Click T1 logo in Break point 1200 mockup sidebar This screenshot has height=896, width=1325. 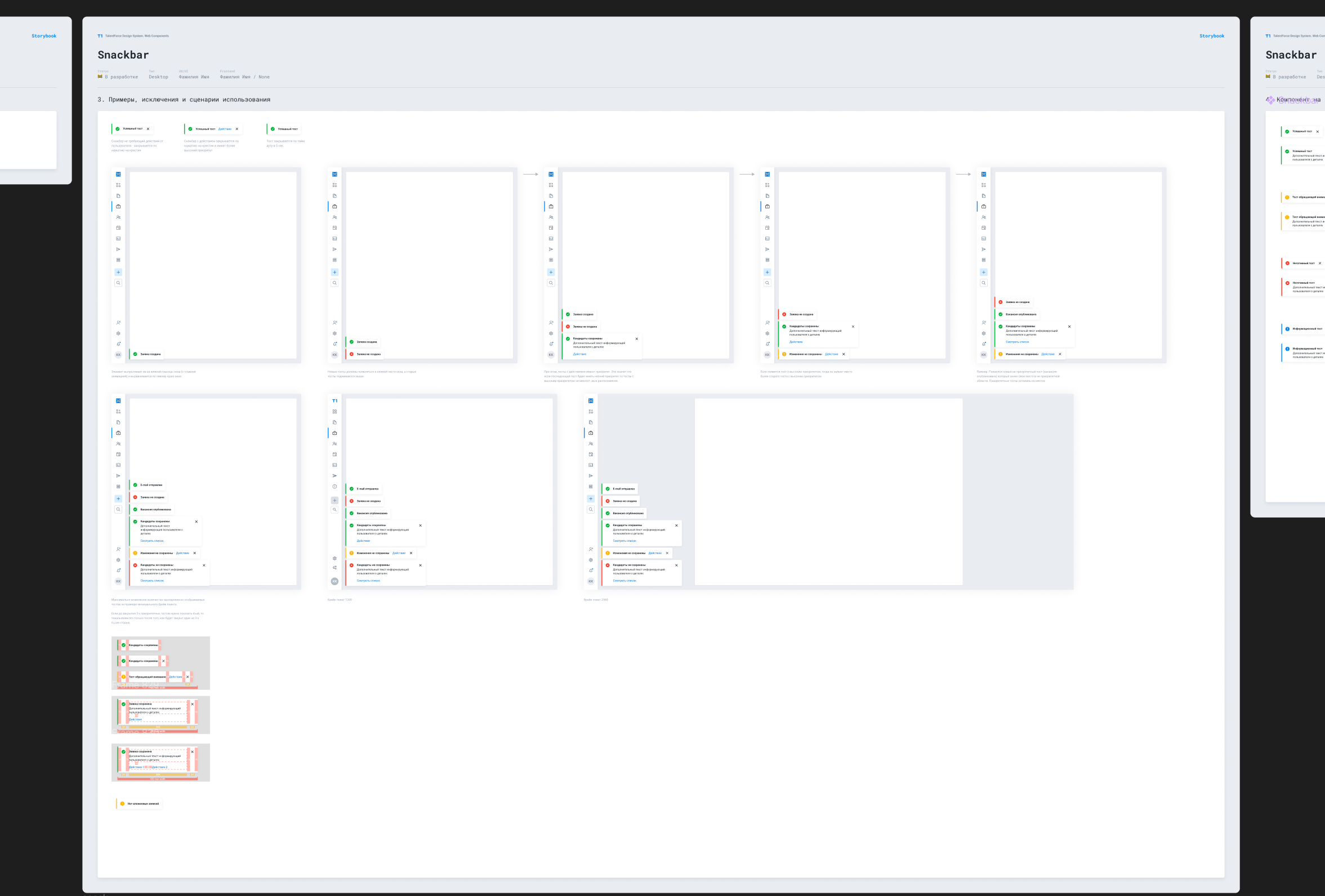pos(334,401)
